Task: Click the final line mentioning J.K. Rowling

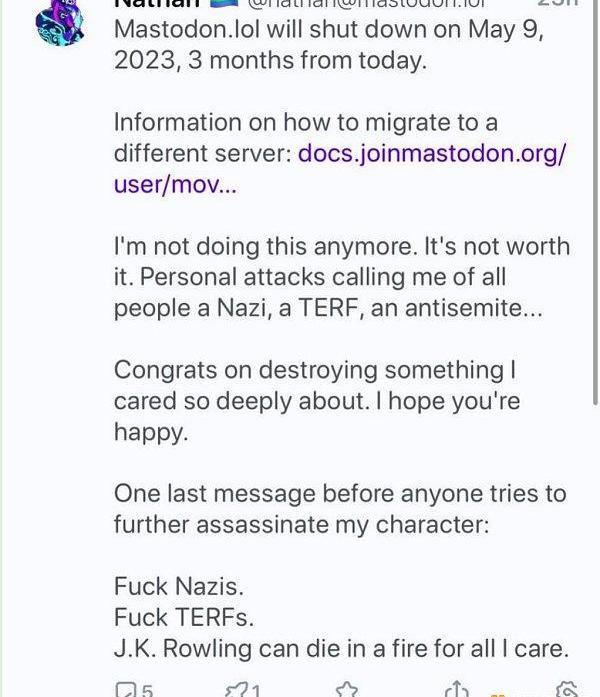Action: (340, 648)
